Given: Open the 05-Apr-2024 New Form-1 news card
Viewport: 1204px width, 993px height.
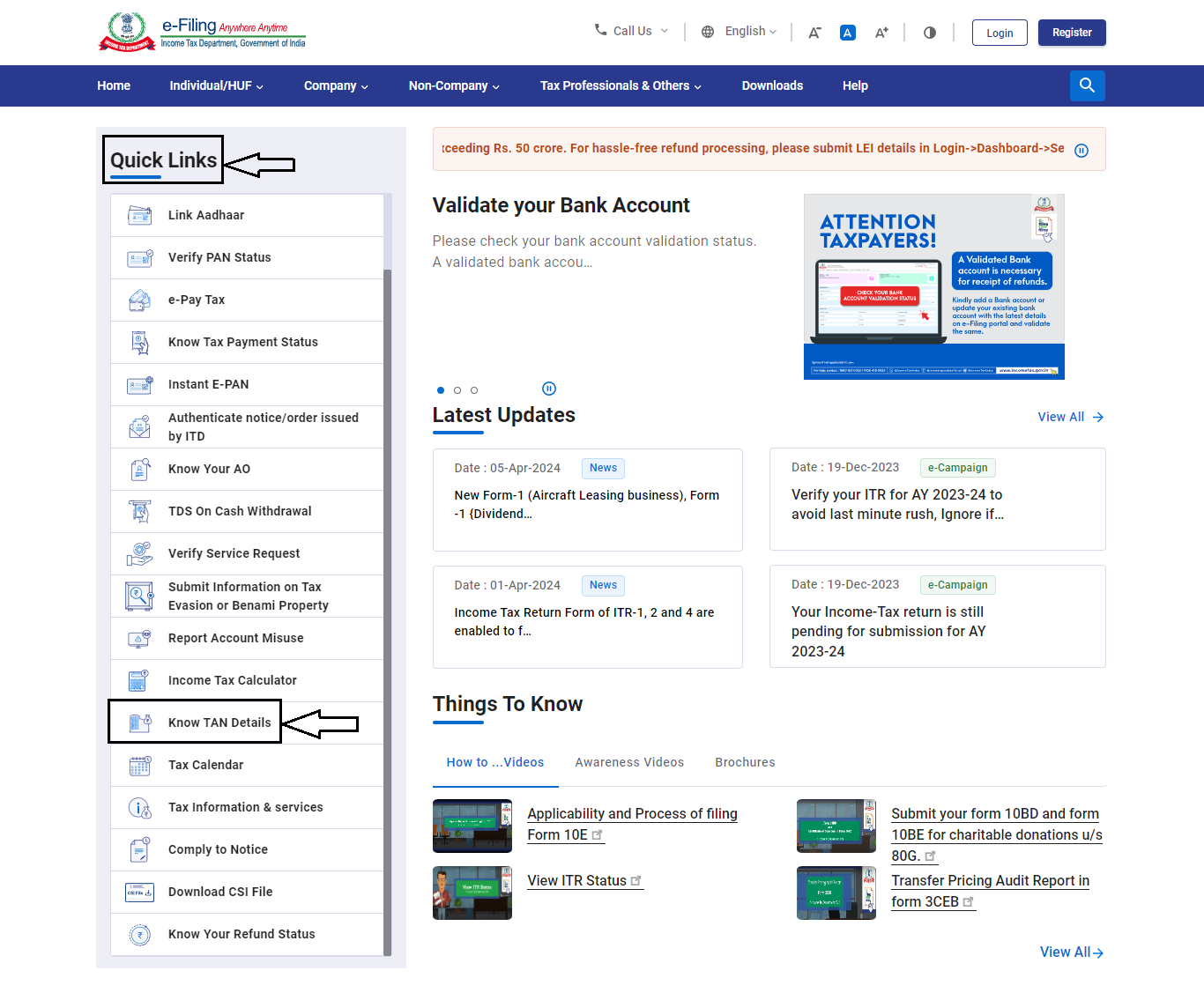Looking at the screenshot, I should (588, 500).
